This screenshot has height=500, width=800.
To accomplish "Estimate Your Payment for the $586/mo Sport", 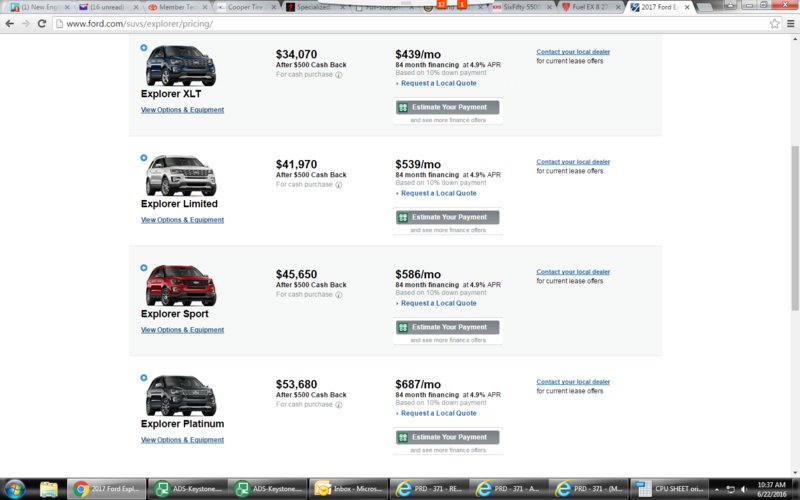I will (x=447, y=327).
